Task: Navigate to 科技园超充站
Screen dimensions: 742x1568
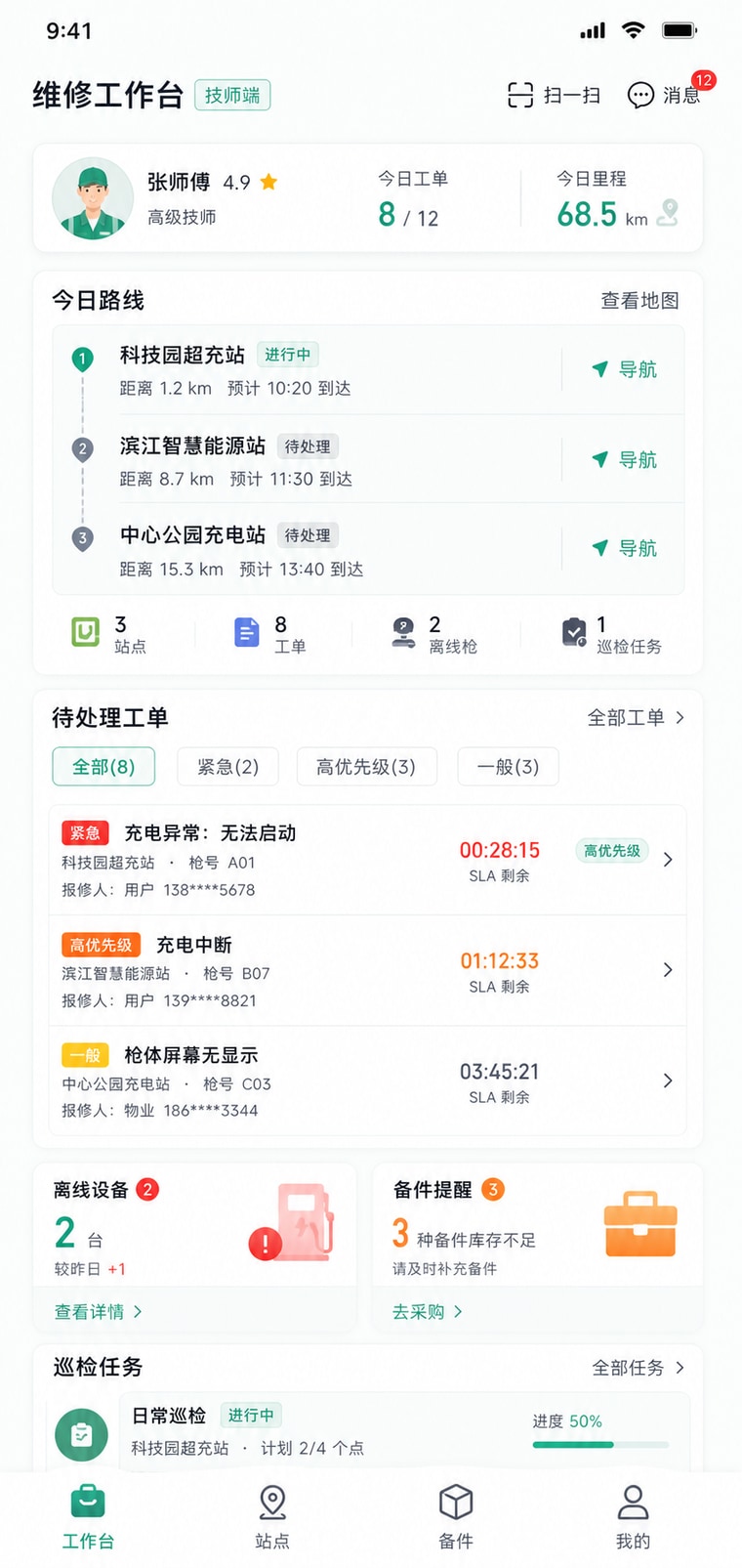Action: pyautogui.click(x=625, y=369)
